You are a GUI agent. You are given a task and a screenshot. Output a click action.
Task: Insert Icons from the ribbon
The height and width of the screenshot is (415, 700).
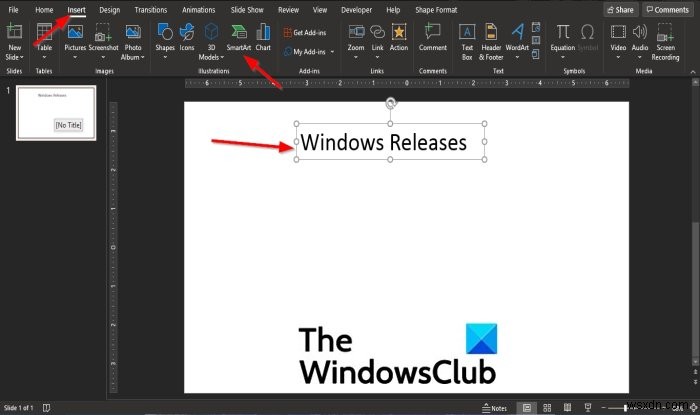(187, 37)
